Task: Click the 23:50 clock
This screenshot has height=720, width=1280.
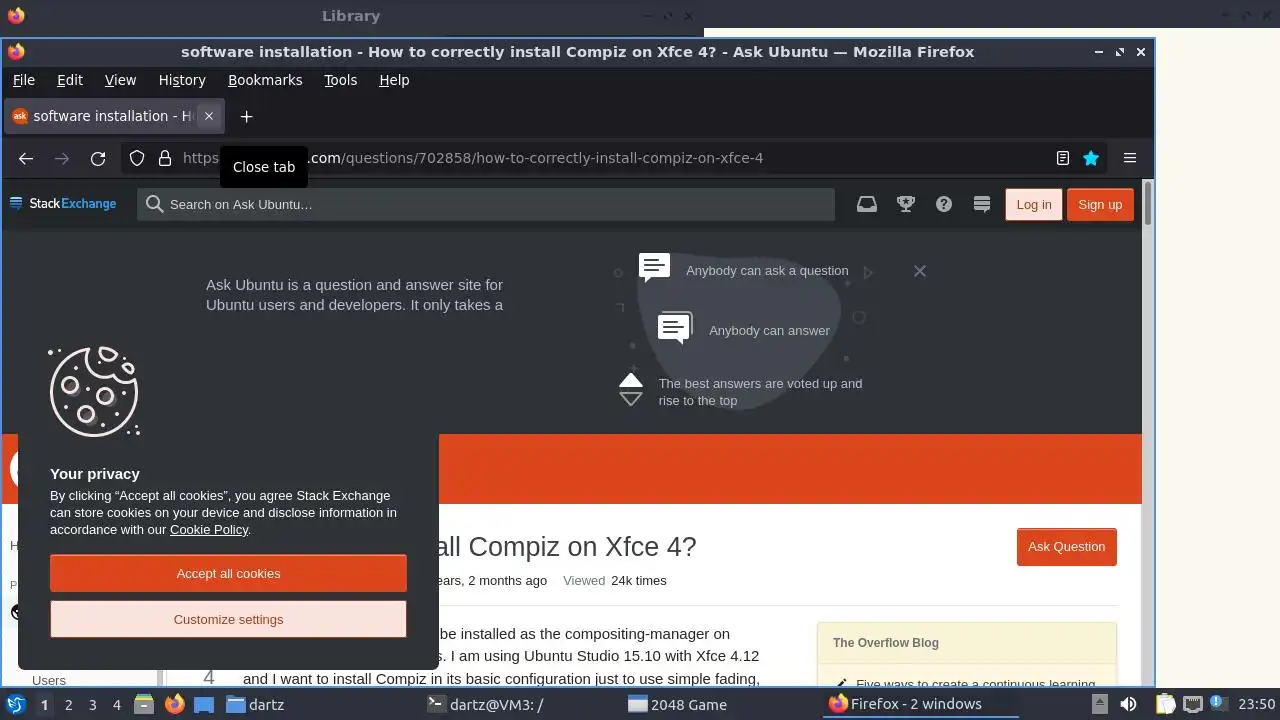Action: (1257, 704)
